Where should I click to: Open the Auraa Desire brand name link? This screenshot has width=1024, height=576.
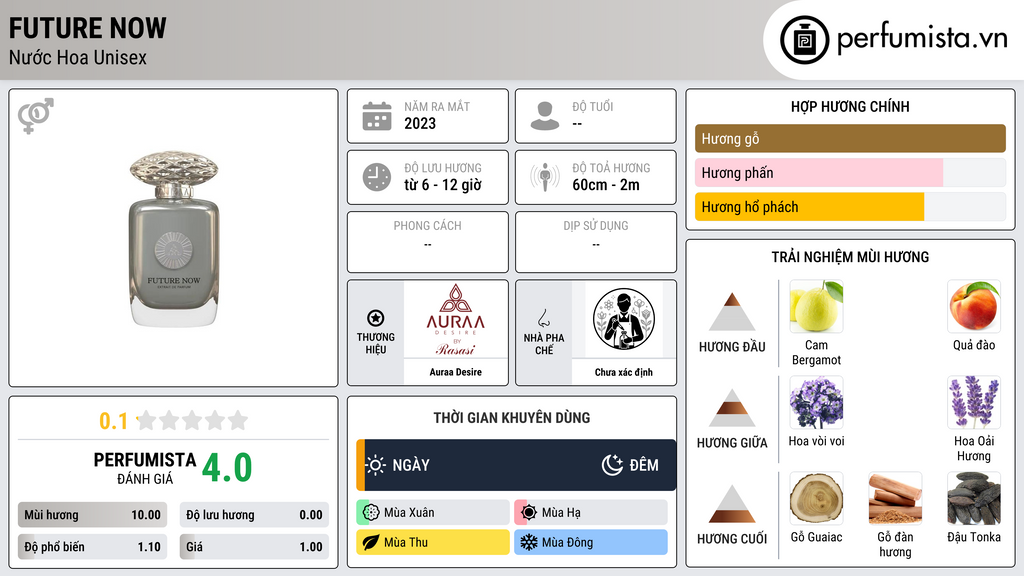pyautogui.click(x=456, y=372)
